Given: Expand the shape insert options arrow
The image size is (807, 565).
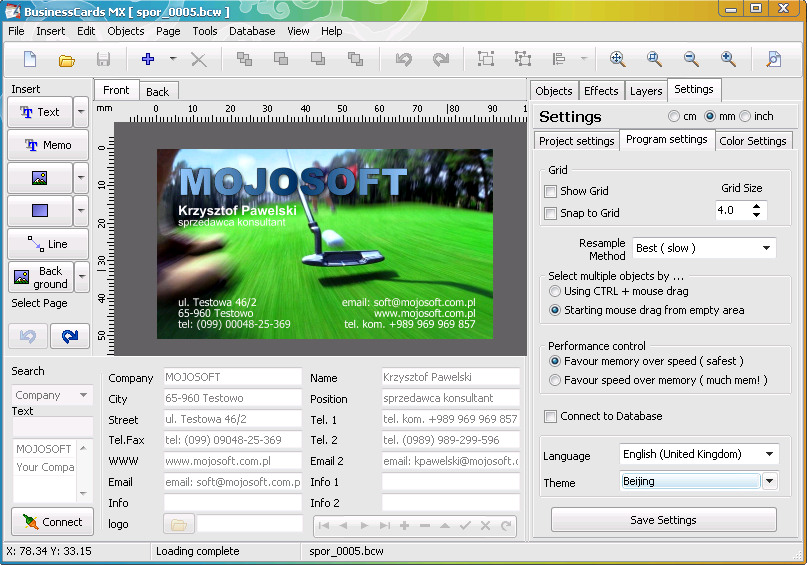Looking at the screenshot, I should (81, 210).
